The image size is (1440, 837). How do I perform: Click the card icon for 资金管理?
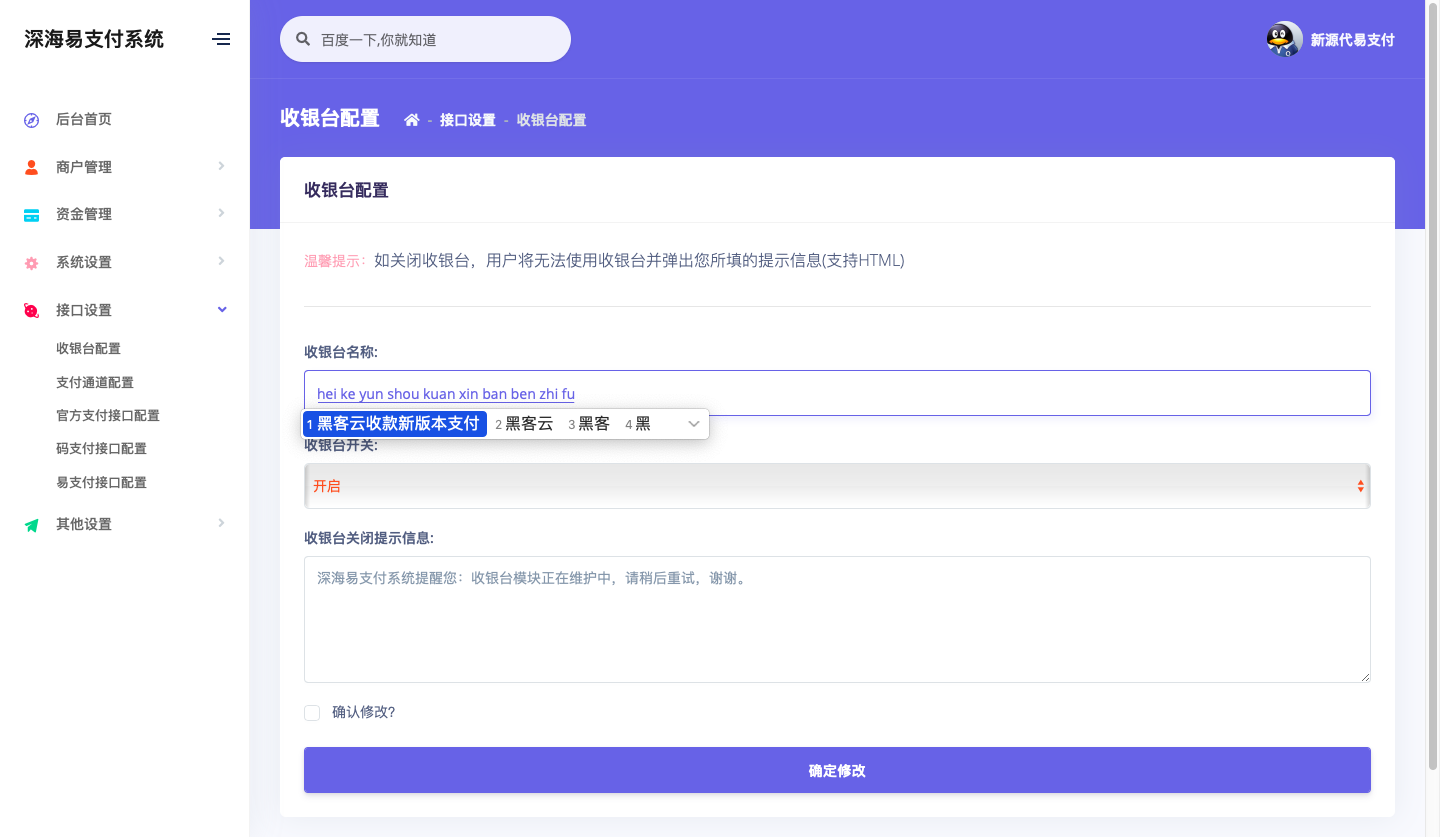click(31, 215)
